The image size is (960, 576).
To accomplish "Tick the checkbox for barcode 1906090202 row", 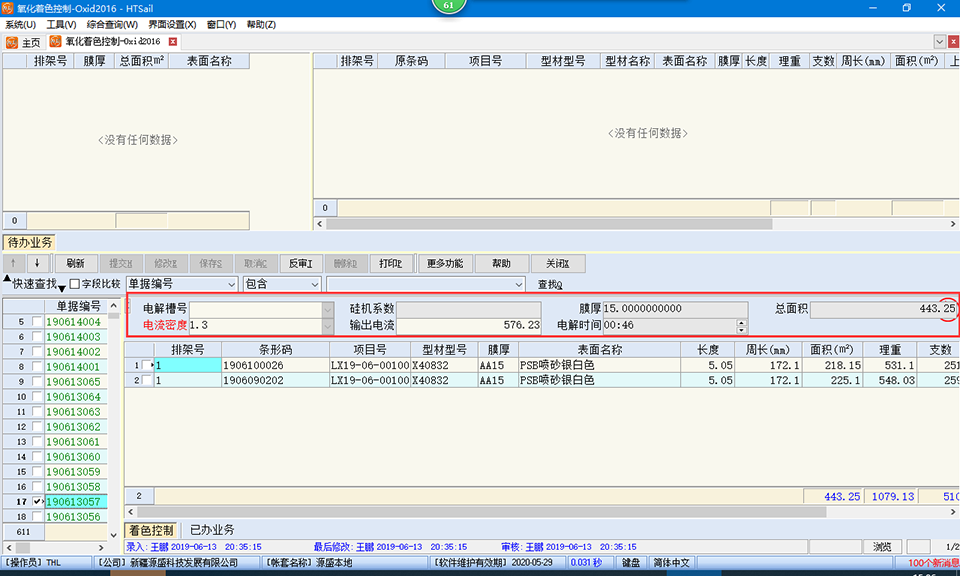I will click(148, 380).
